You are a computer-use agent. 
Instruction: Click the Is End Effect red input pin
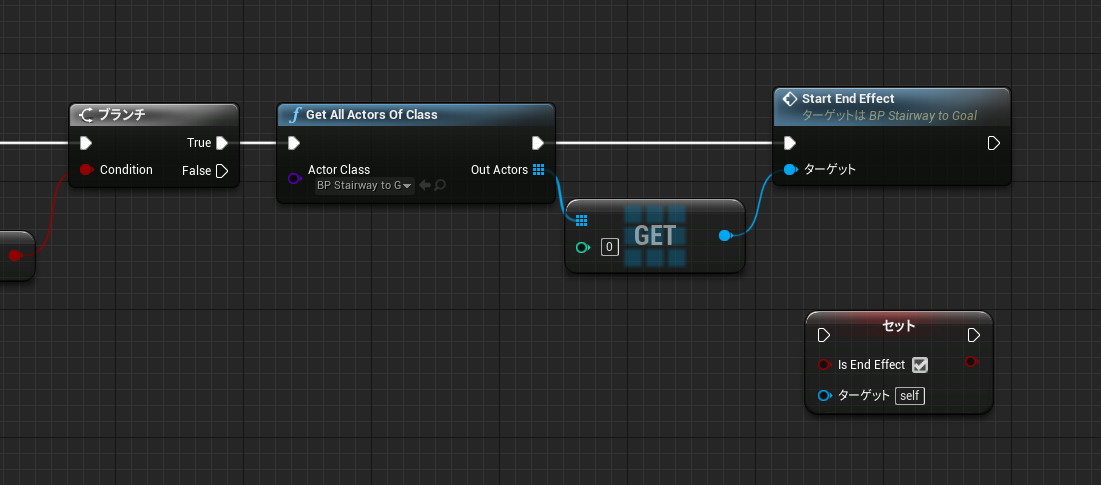click(x=825, y=365)
